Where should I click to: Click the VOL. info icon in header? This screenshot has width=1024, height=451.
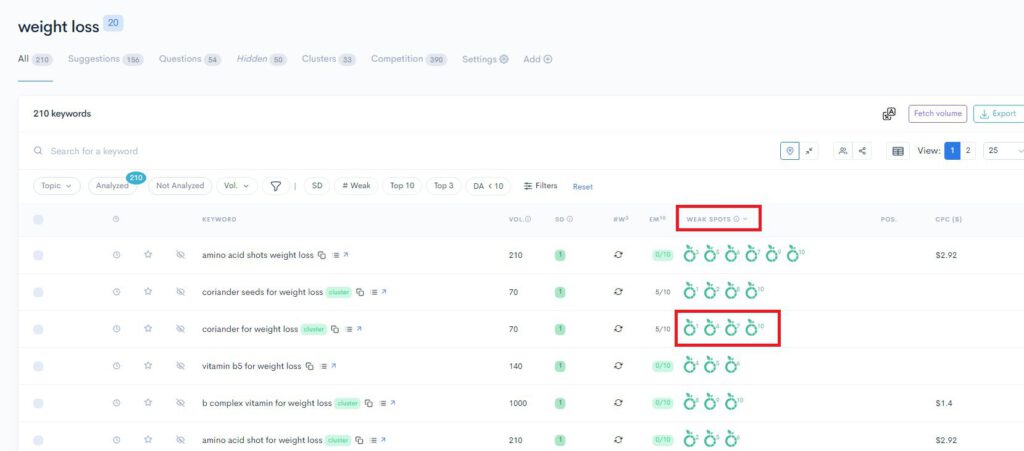[528, 219]
